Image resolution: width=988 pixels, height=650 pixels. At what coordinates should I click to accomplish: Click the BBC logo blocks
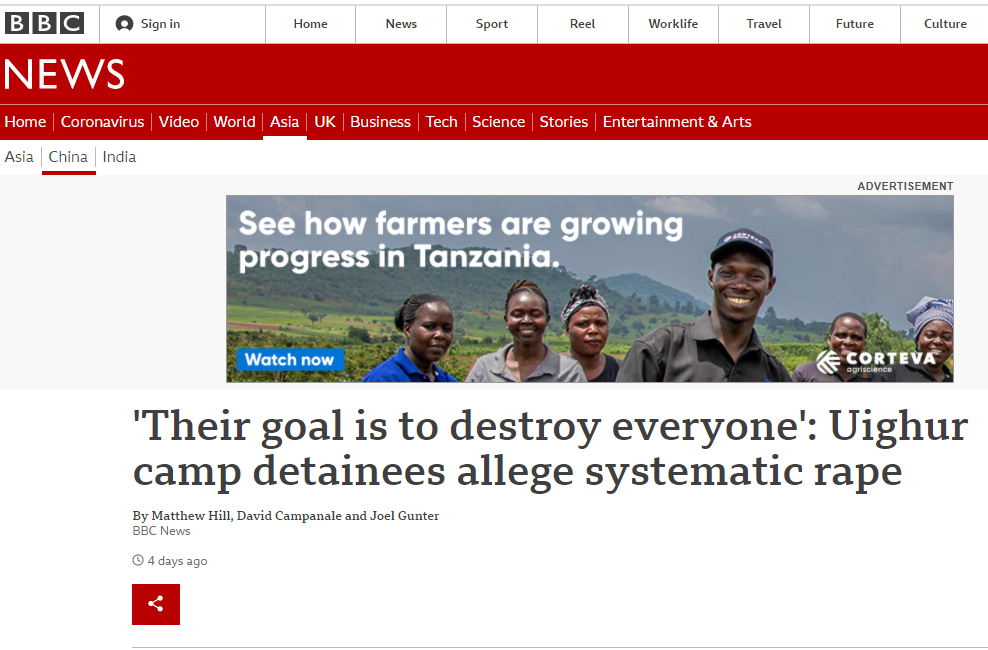tap(44, 23)
